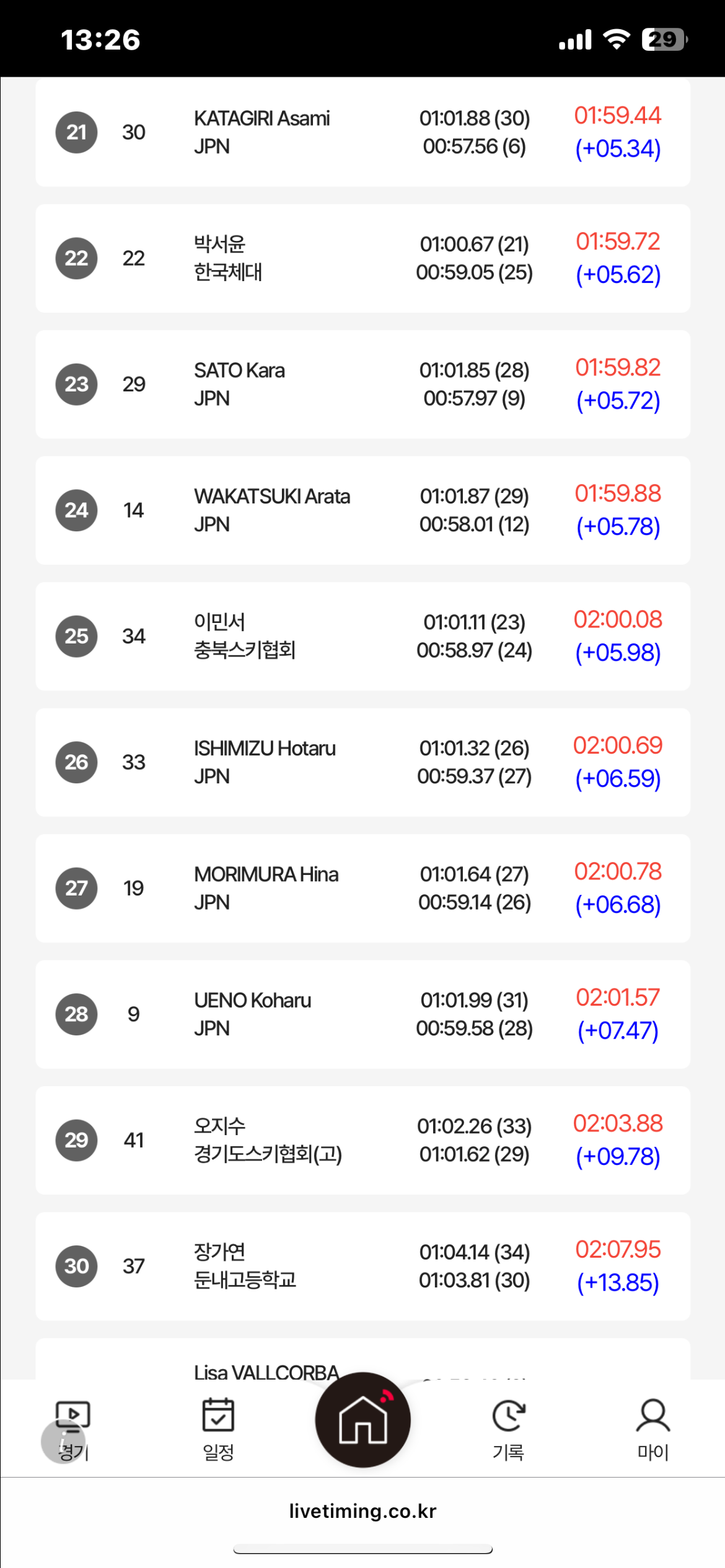Open UENO Koharu's result entry
This screenshot has width=725, height=1568.
[x=362, y=1014]
